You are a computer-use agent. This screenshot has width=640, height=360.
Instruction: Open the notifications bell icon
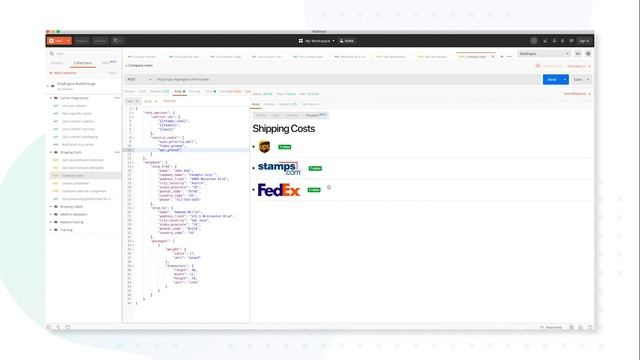click(x=562, y=41)
